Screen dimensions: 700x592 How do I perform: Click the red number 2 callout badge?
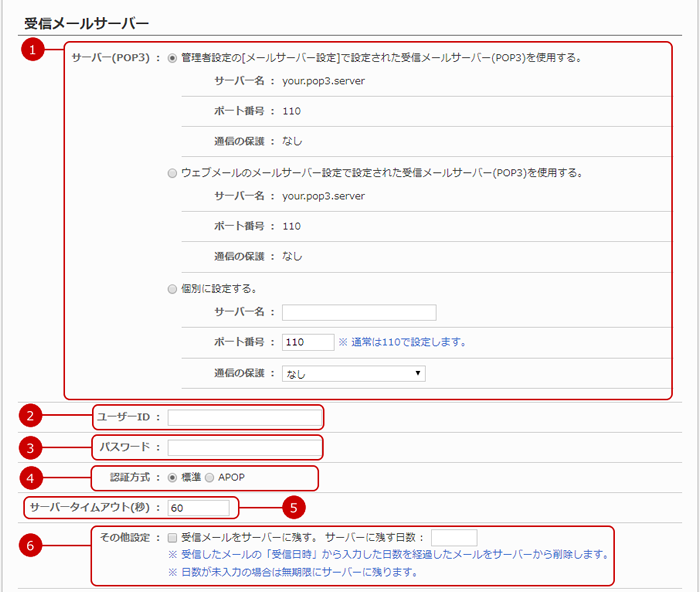click(35, 416)
